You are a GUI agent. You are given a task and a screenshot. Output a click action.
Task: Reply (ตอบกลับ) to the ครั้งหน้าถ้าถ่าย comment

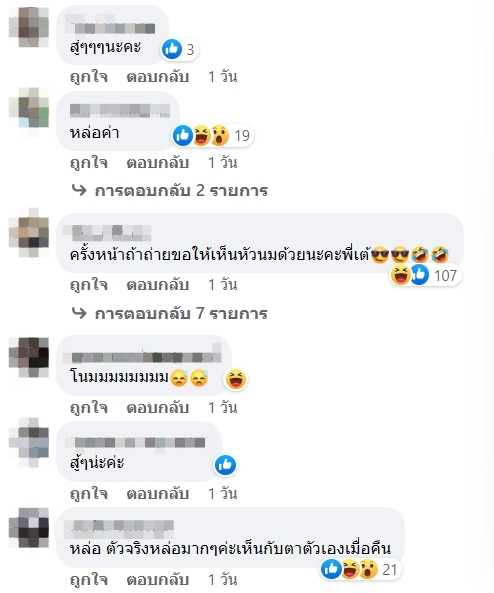pos(158,285)
